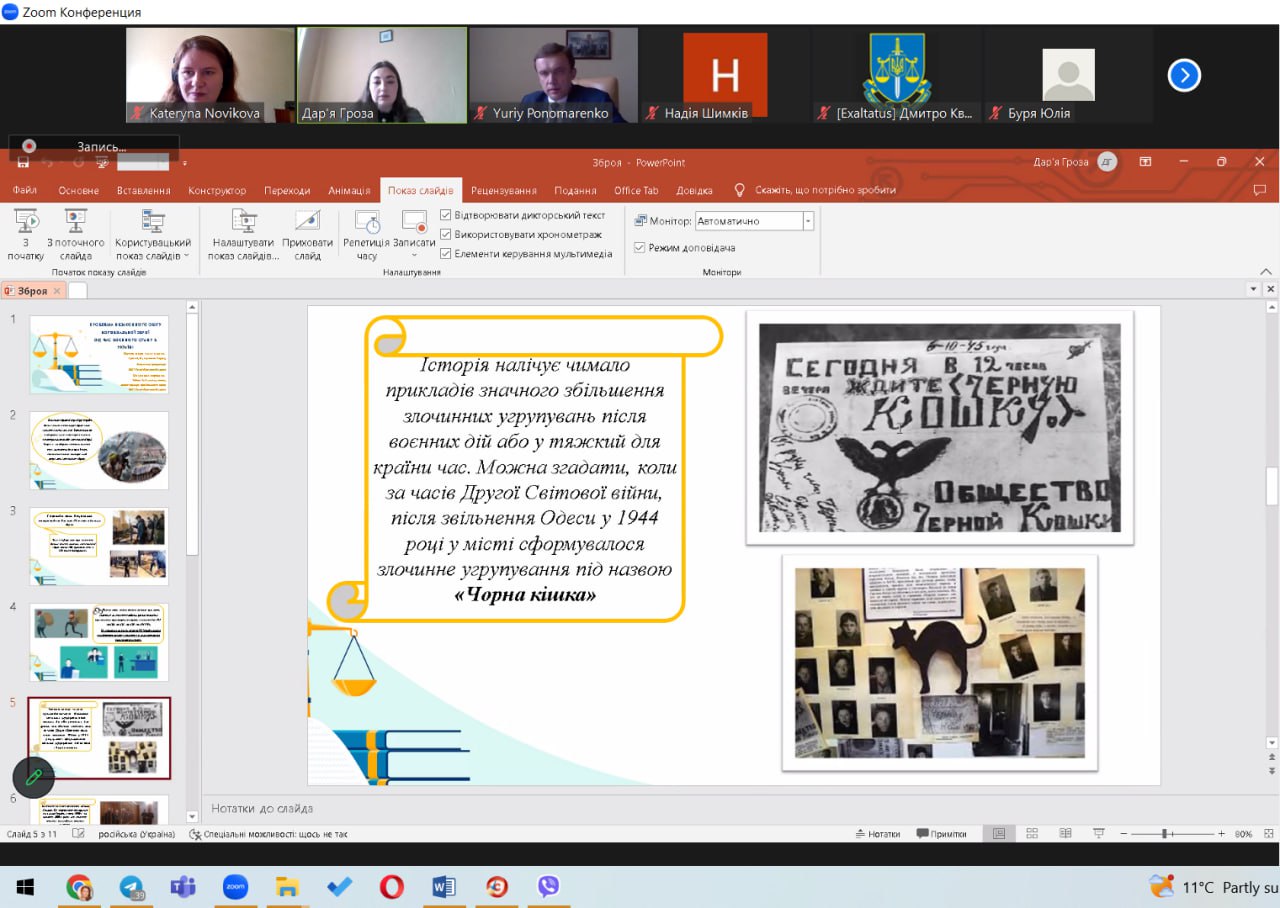Switch to slide sorter view icon
The image size is (1280, 908).
[1032, 833]
